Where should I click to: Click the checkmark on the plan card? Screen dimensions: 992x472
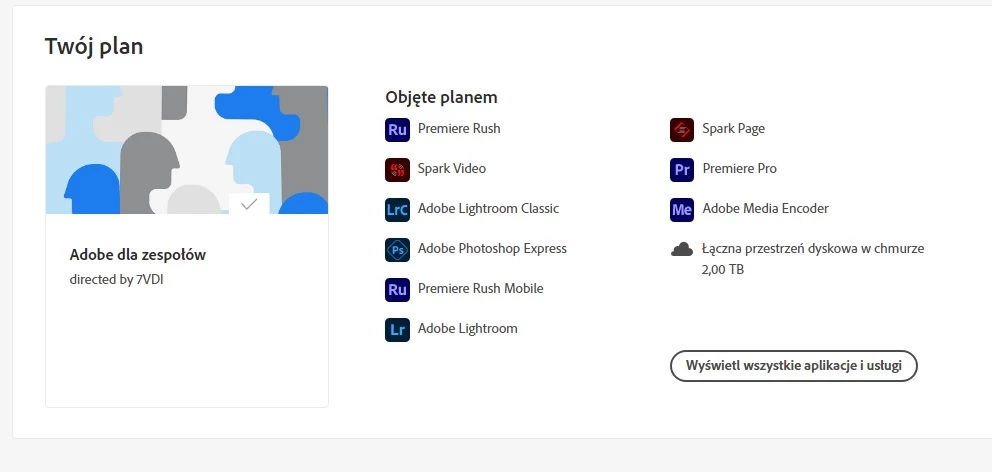coord(249,204)
